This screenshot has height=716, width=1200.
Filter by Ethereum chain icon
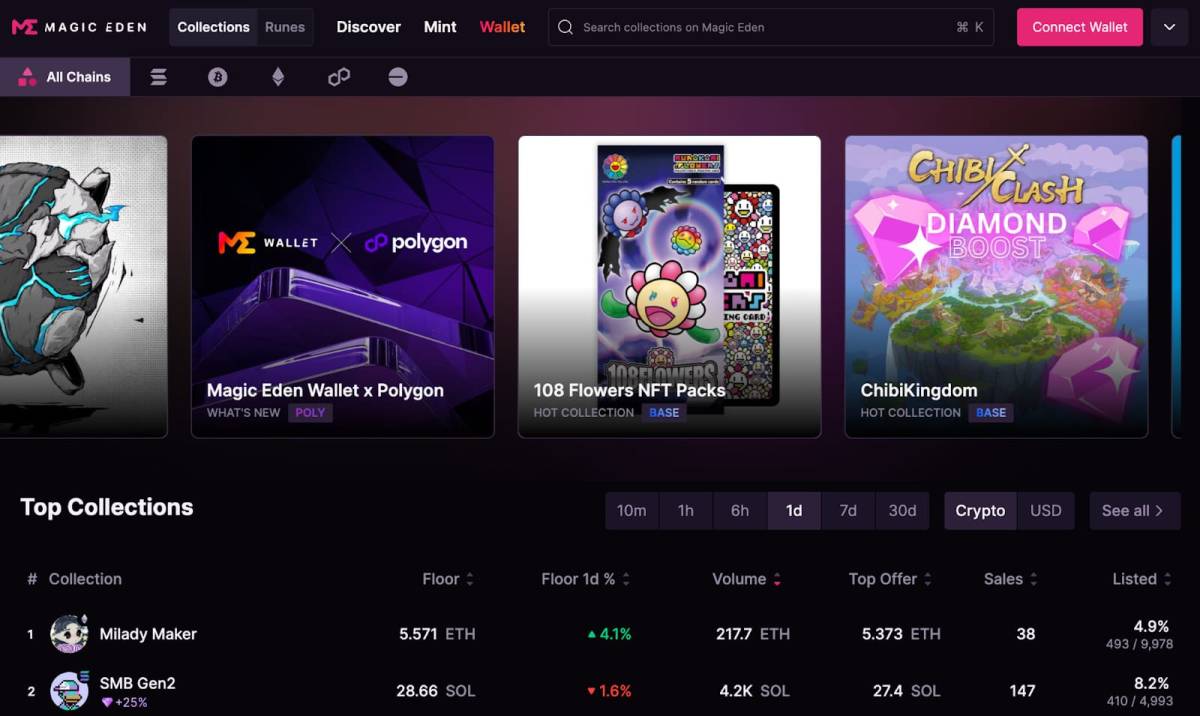click(278, 77)
